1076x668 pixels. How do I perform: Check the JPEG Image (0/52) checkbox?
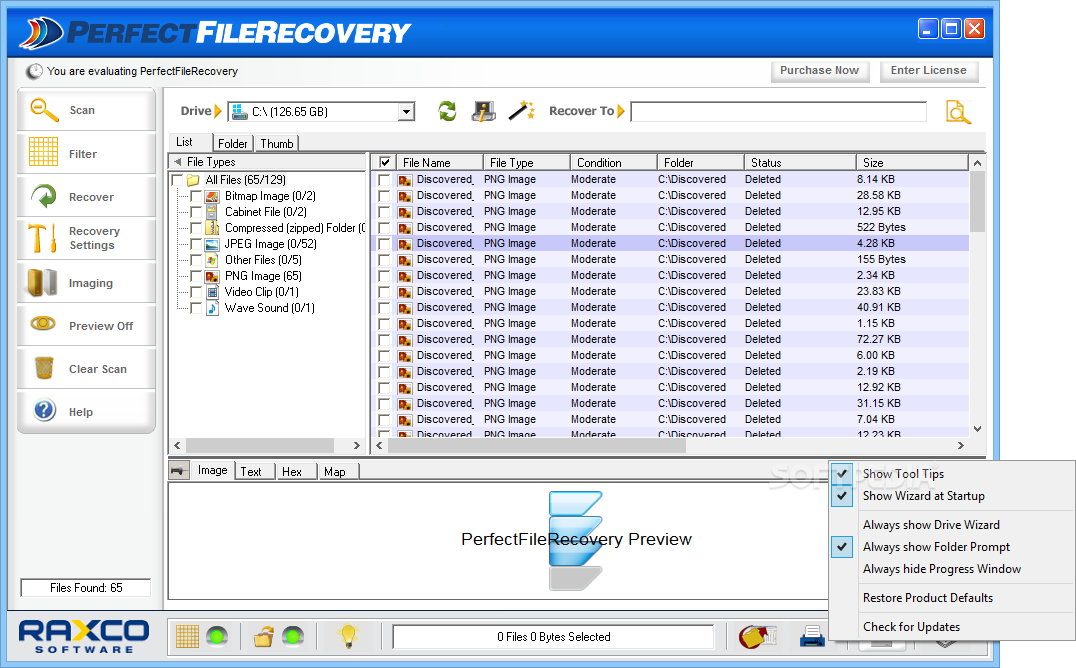(x=196, y=244)
